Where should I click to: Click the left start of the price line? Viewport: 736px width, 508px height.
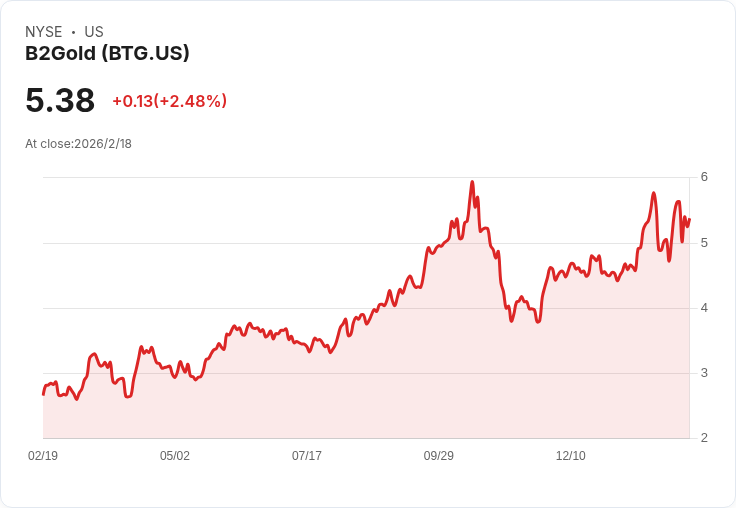(44, 394)
